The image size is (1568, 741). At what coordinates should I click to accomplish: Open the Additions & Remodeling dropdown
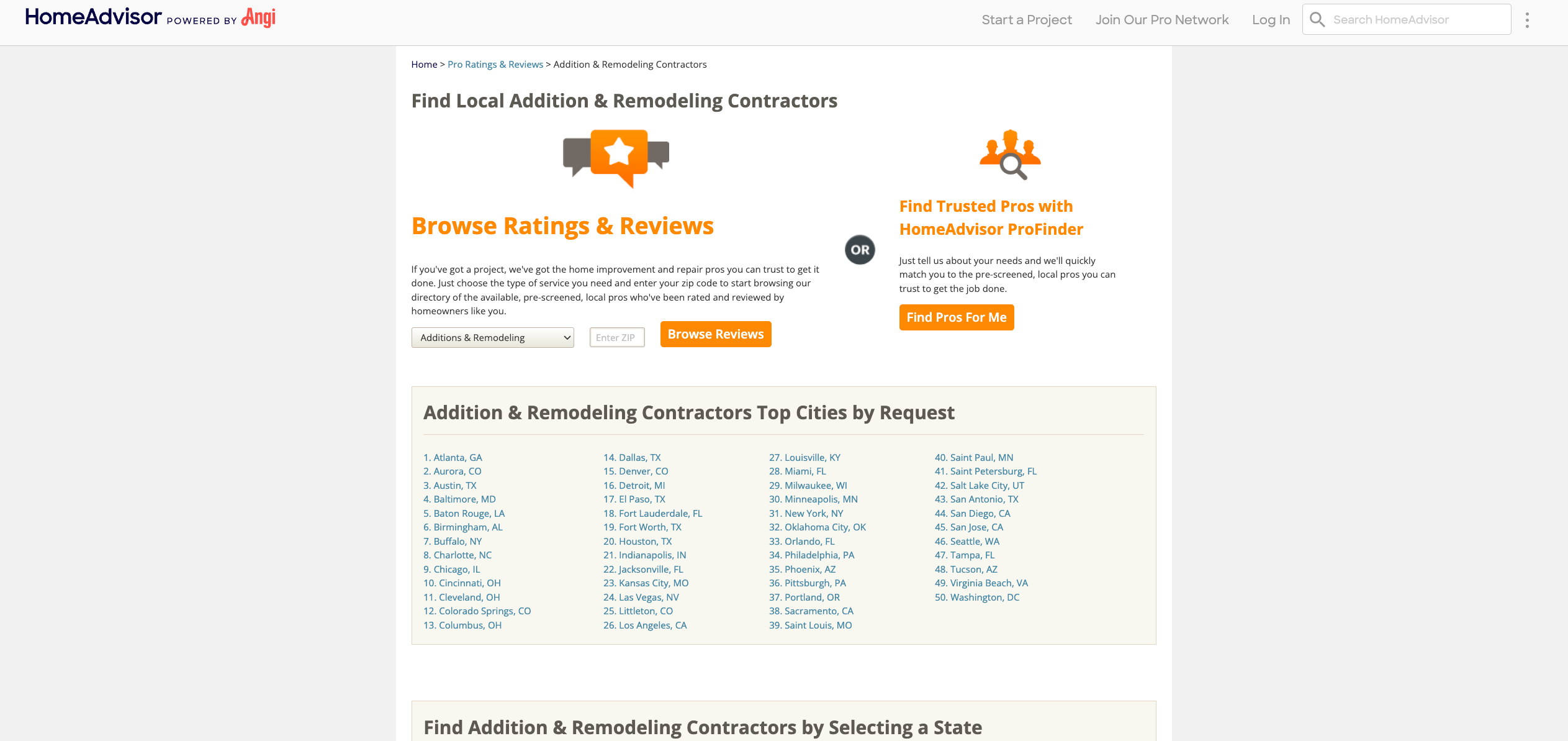point(492,337)
